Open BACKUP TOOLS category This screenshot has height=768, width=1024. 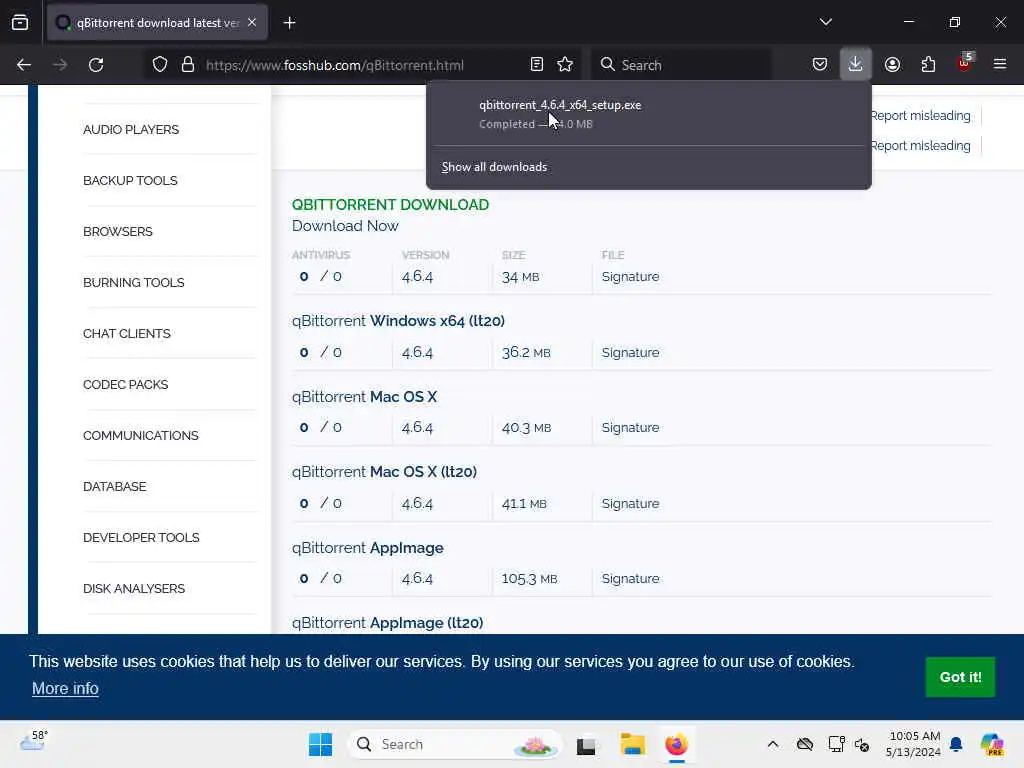pos(130,180)
